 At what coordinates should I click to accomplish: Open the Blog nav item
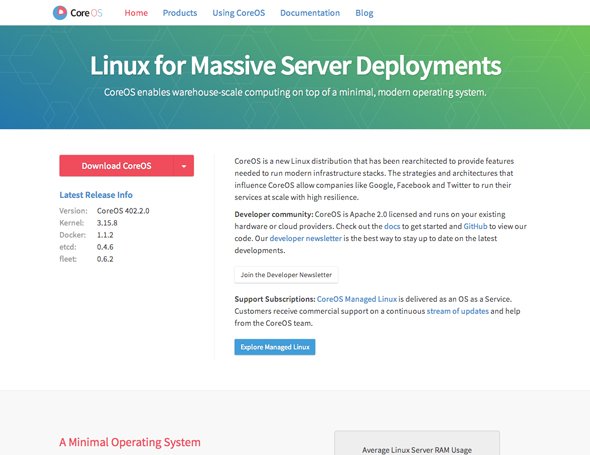[x=364, y=13]
